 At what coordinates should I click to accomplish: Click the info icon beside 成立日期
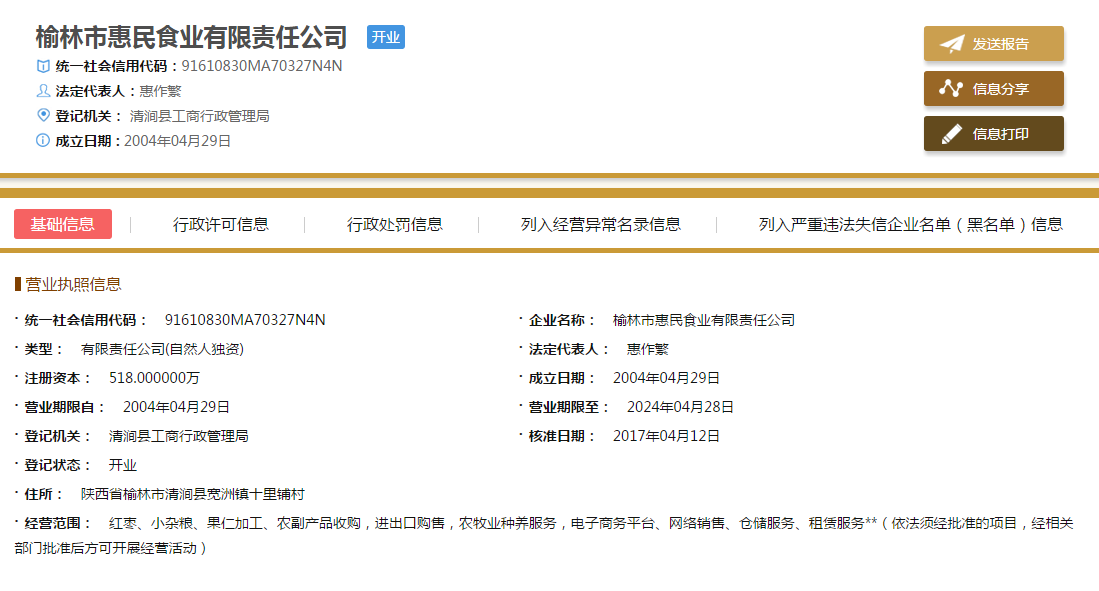[43, 141]
